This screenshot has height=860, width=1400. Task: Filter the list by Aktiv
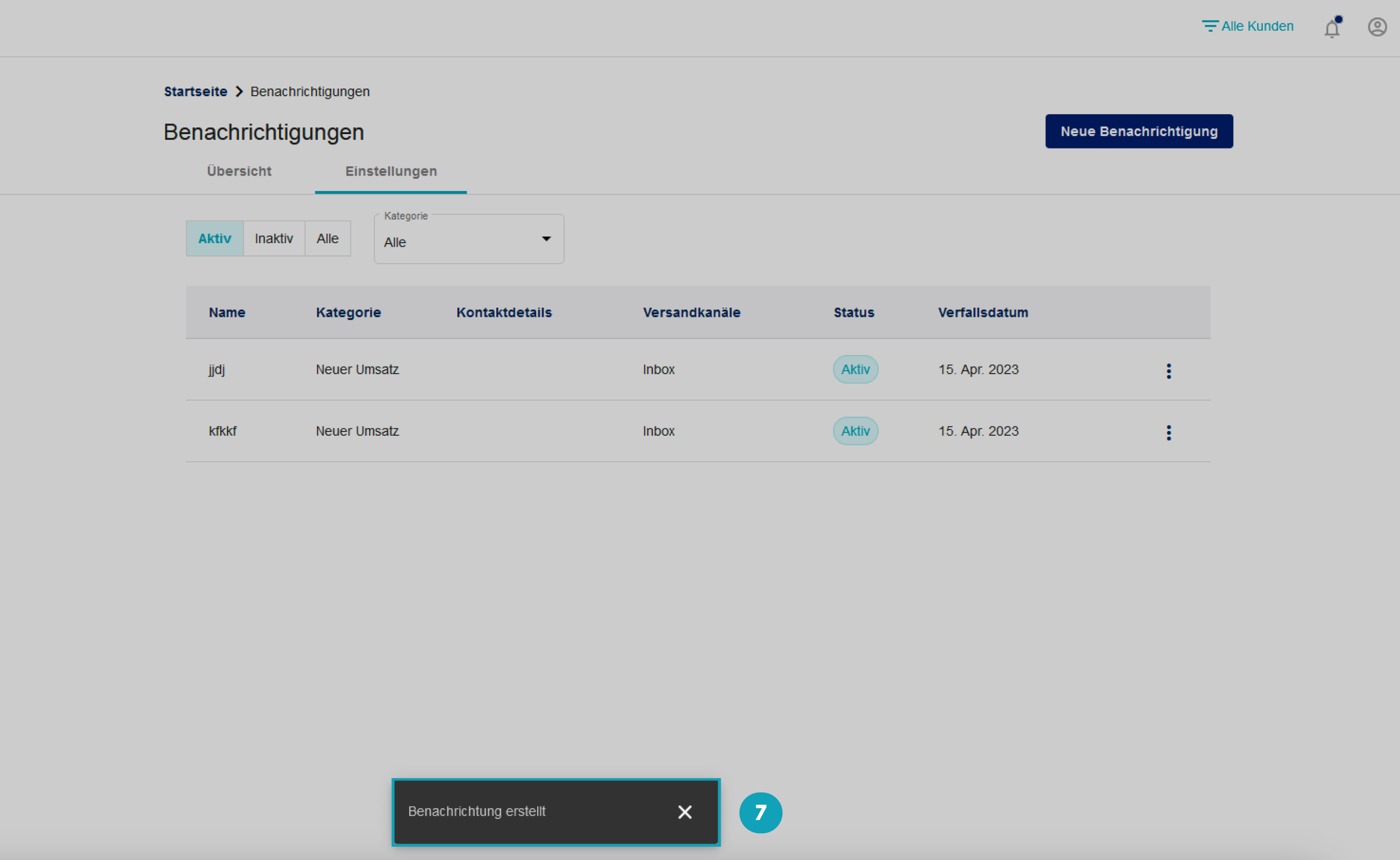[215, 239]
